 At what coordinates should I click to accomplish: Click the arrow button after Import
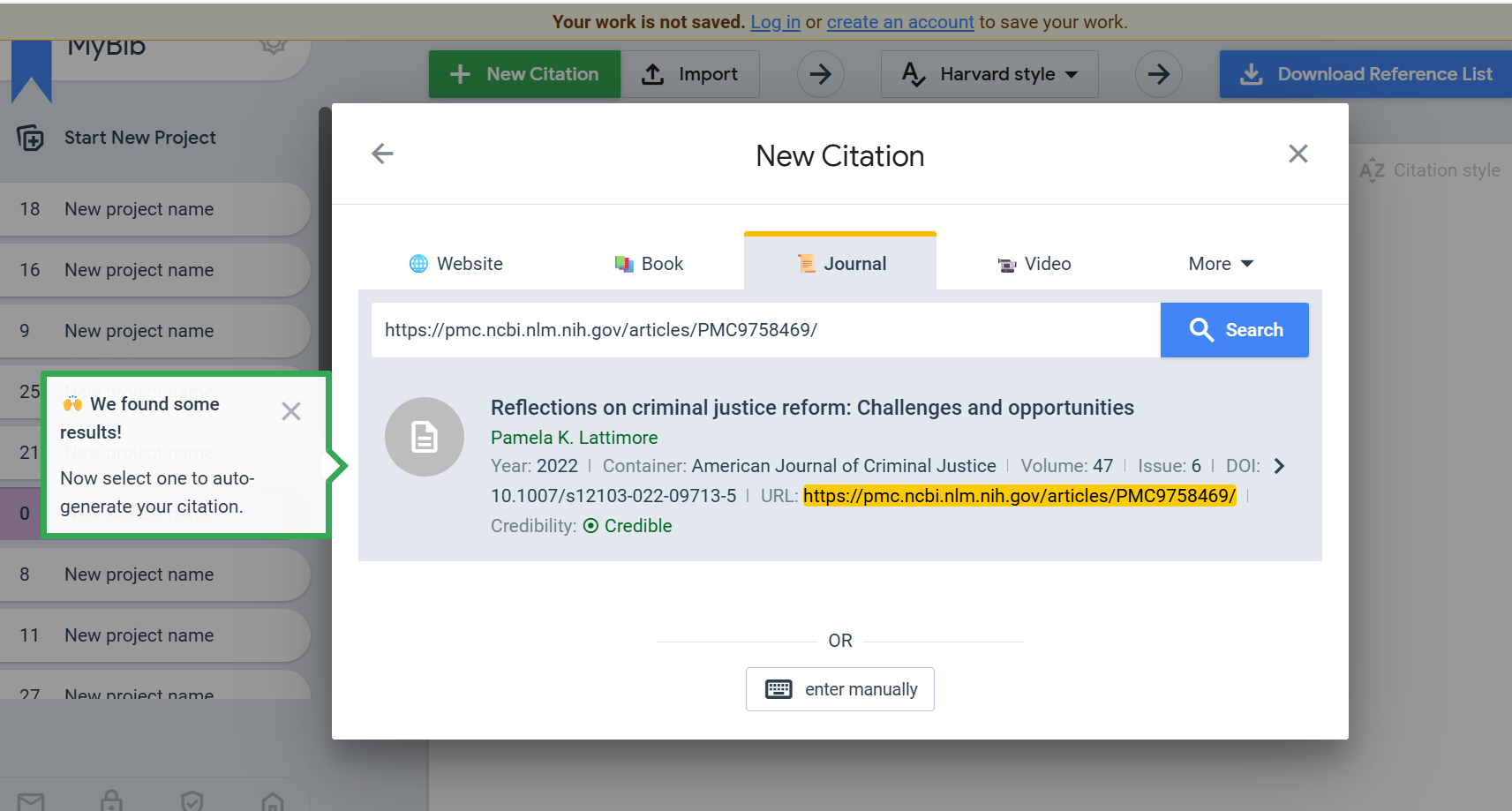pos(820,74)
